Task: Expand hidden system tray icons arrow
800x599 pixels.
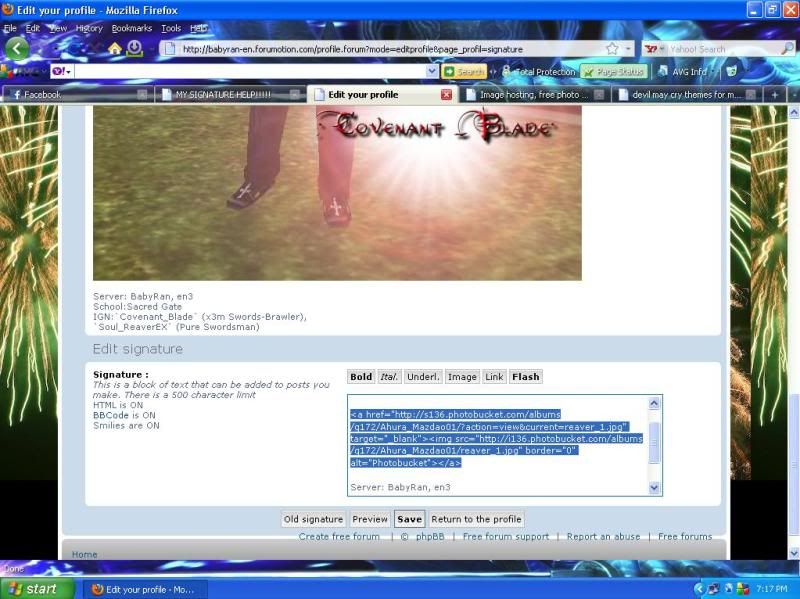Action: [x=698, y=589]
